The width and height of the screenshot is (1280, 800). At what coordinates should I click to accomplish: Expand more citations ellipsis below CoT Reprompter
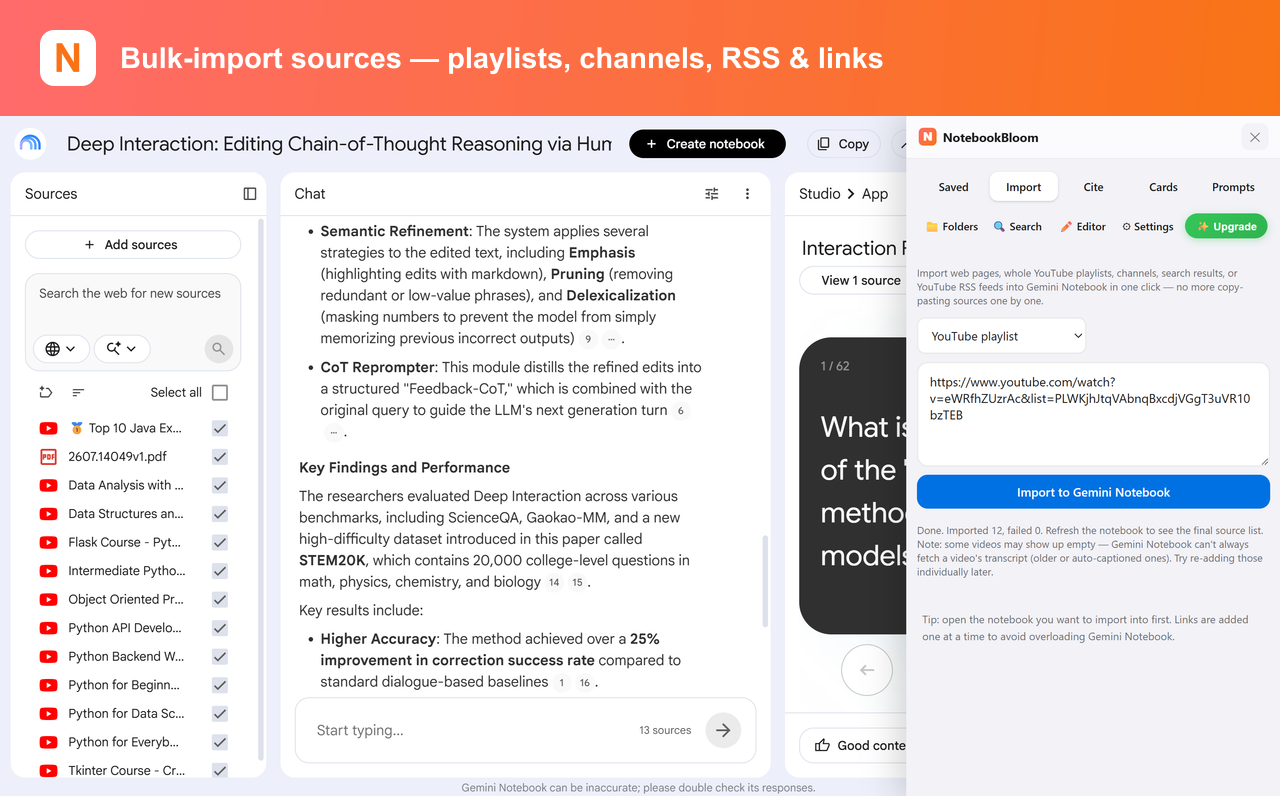pos(333,432)
